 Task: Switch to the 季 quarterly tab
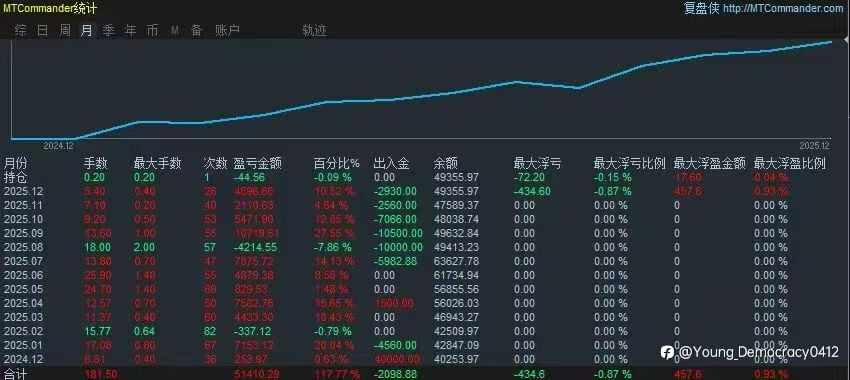click(109, 31)
